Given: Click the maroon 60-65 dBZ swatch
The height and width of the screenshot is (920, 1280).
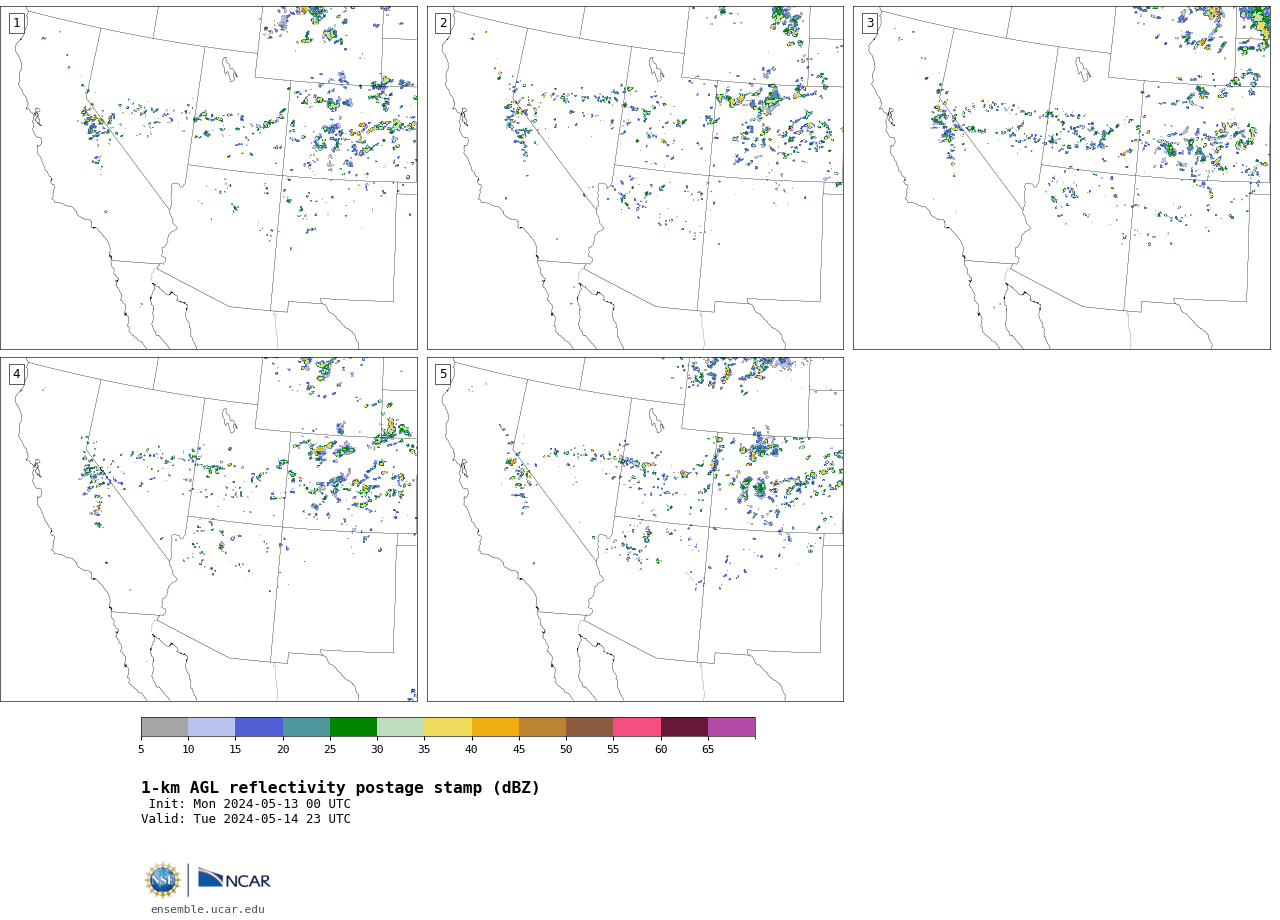Looking at the screenshot, I should [x=684, y=727].
